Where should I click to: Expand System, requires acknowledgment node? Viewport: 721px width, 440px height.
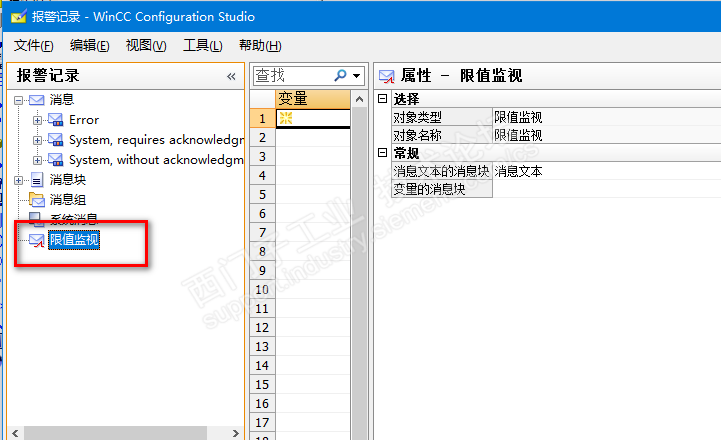38,140
